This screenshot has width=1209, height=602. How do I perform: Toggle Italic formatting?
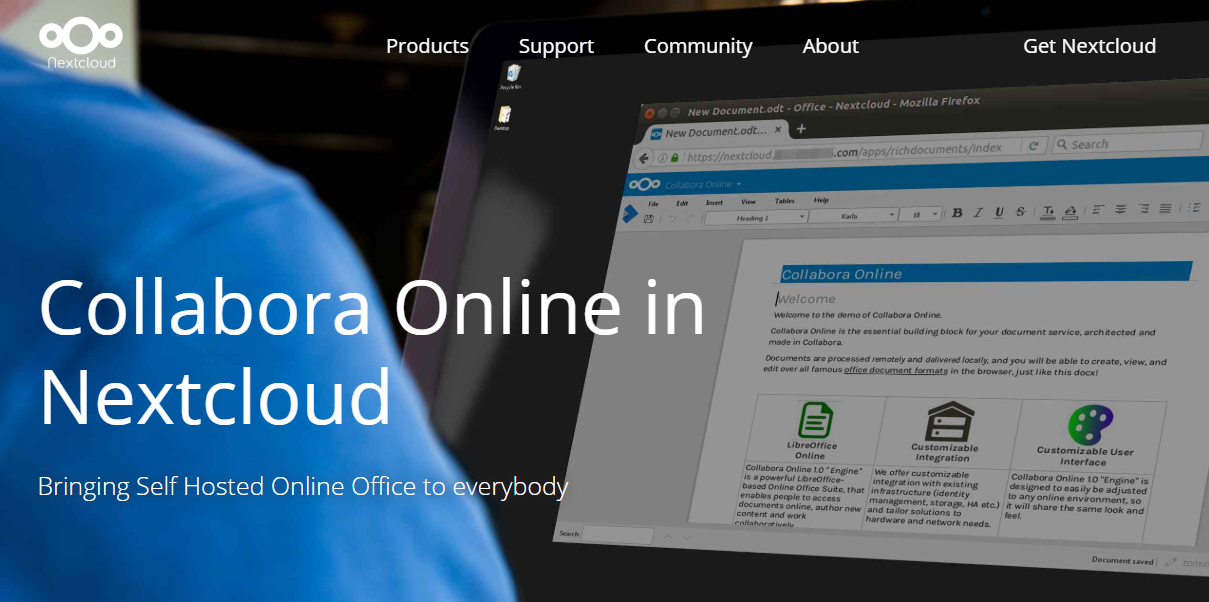(x=978, y=212)
